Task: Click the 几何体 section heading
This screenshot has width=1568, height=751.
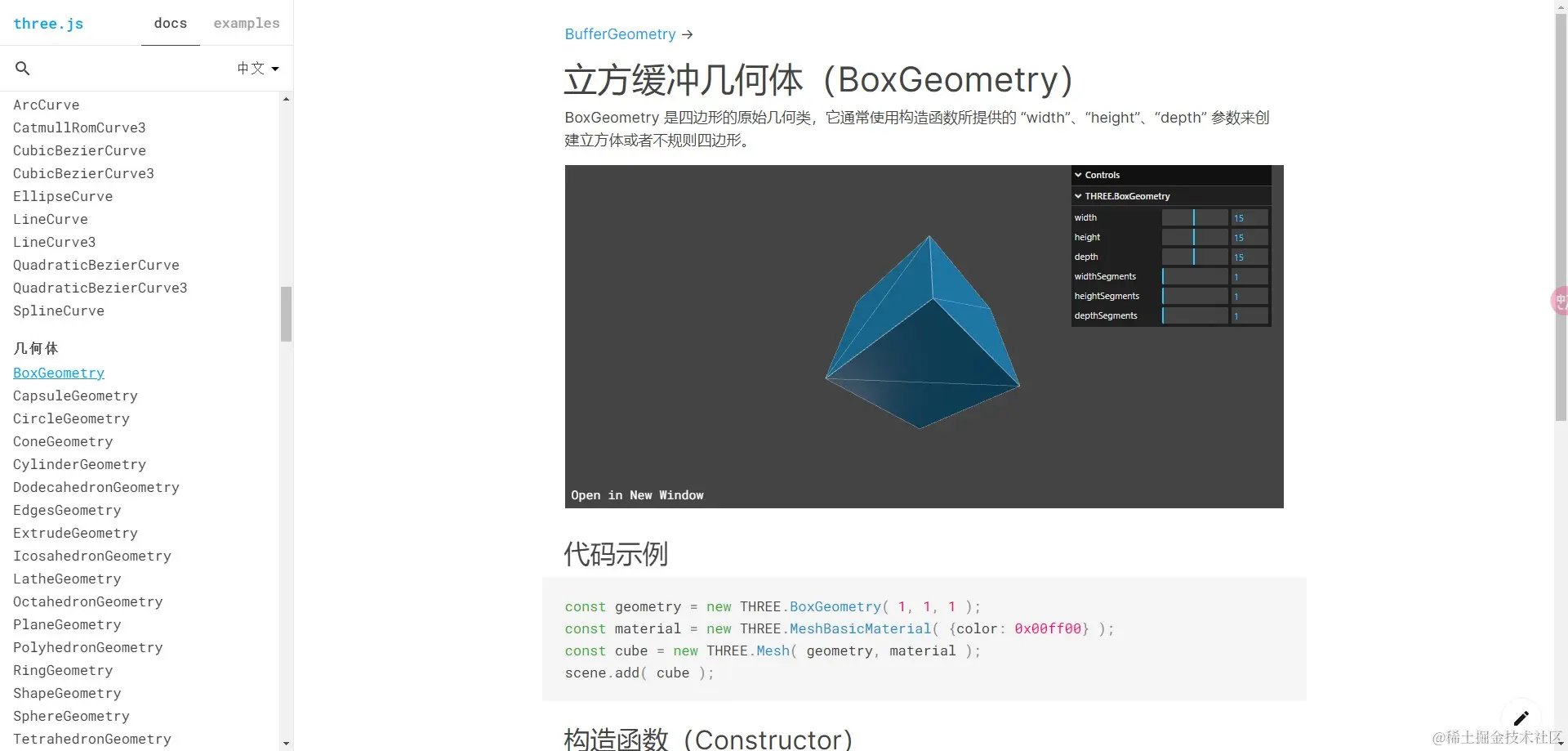Action: point(36,348)
